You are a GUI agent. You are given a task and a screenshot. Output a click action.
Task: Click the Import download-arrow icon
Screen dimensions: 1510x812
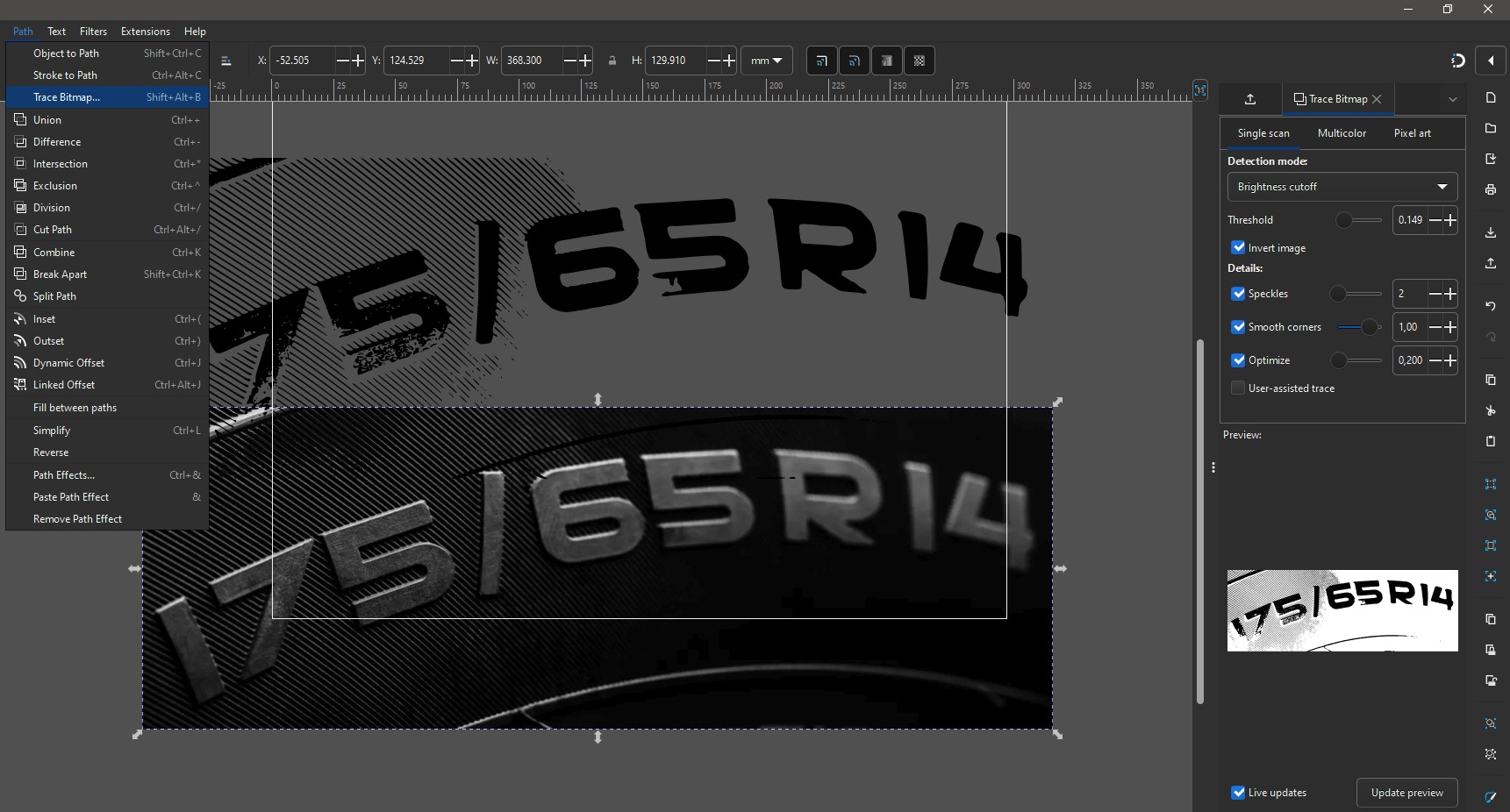(1491, 232)
